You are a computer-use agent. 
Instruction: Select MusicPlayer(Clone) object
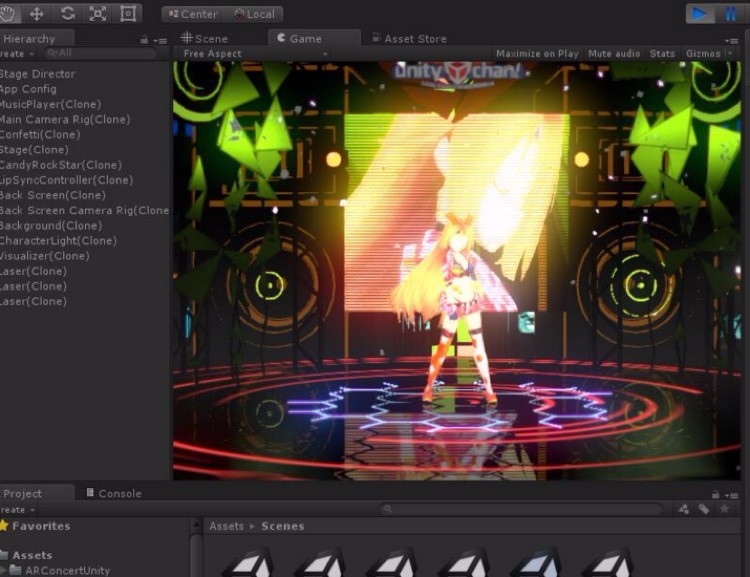point(50,104)
